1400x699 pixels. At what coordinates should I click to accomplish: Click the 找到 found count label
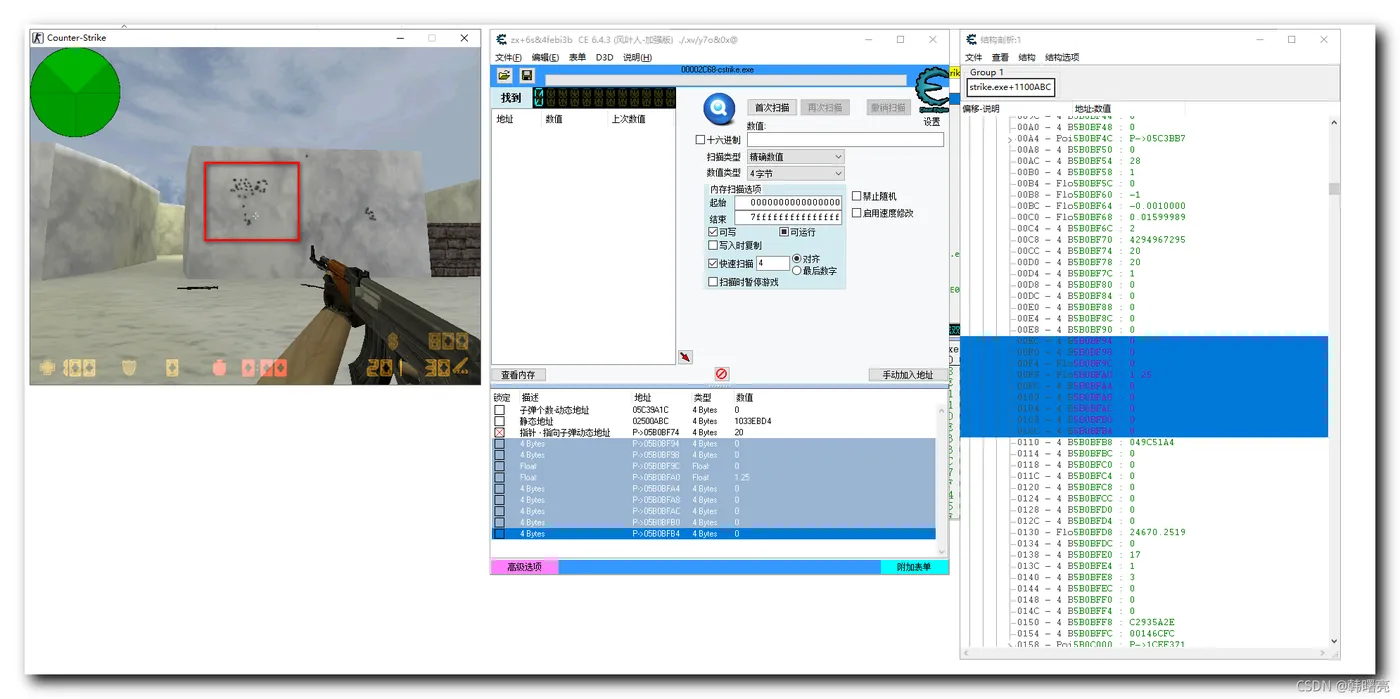(511, 98)
